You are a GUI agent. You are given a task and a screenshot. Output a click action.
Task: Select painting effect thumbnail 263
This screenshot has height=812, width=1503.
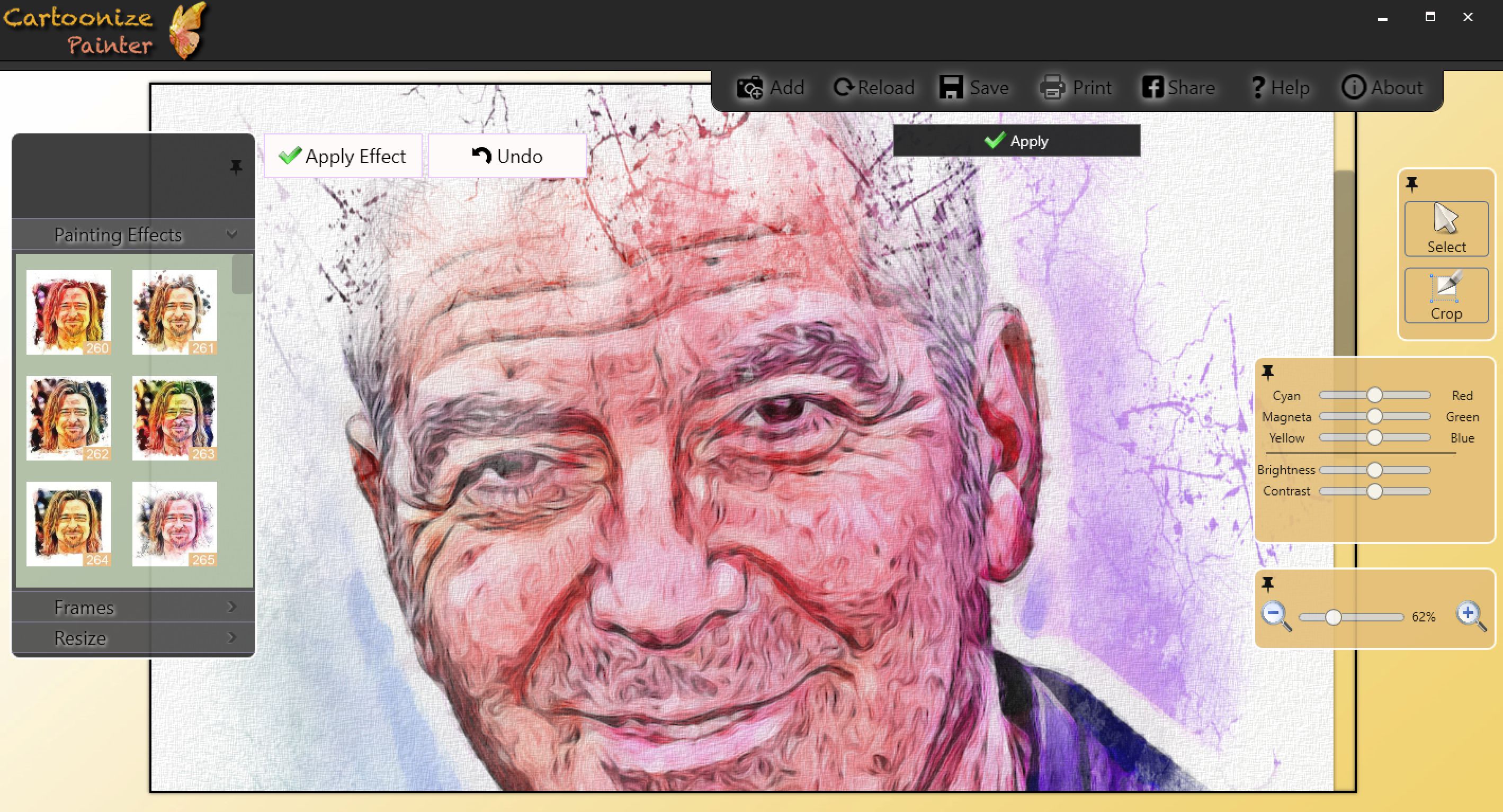174,418
